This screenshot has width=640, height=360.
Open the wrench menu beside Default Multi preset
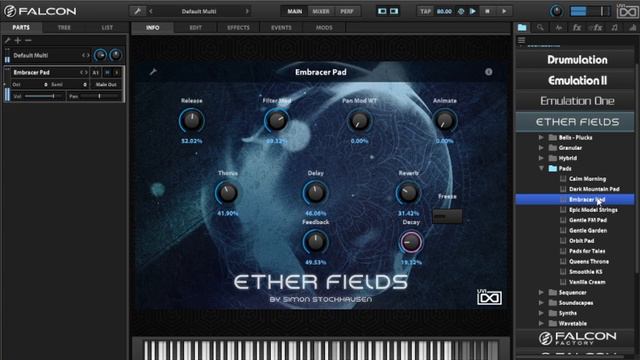[x=138, y=11]
